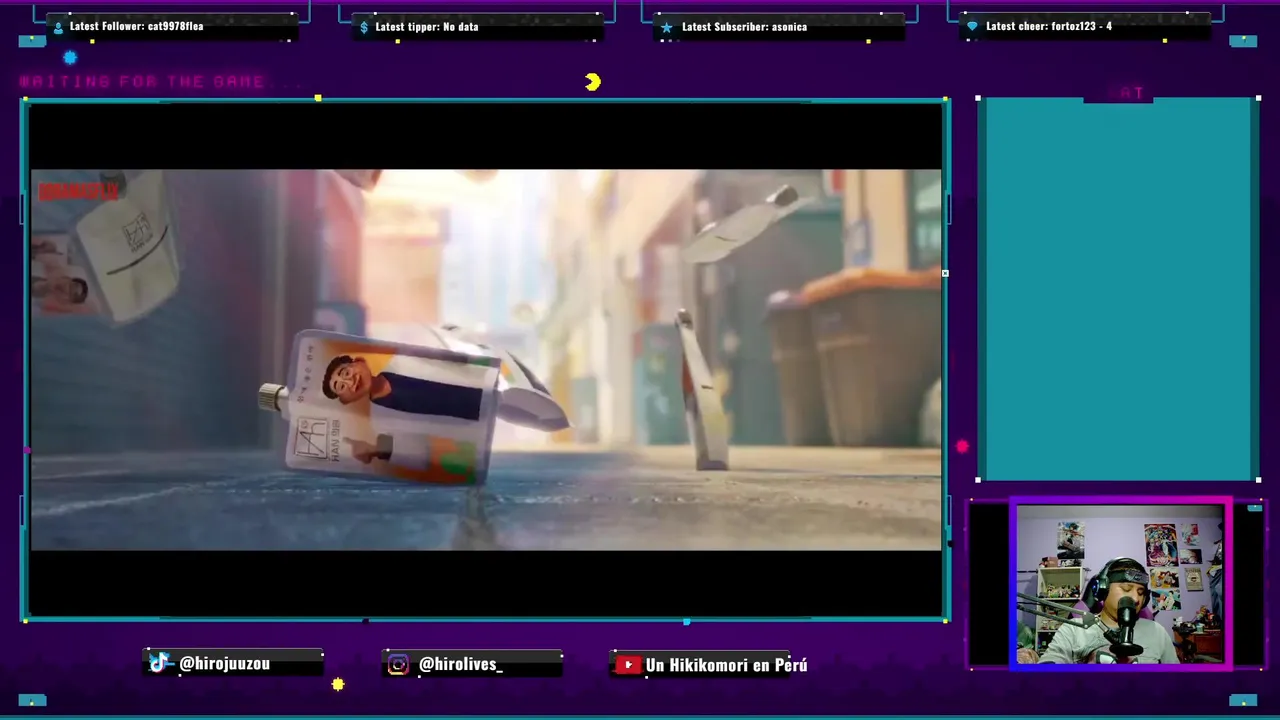Viewport: 1280px width, 720px height.
Task: Click the TikTok logo icon
Action: (x=159, y=663)
